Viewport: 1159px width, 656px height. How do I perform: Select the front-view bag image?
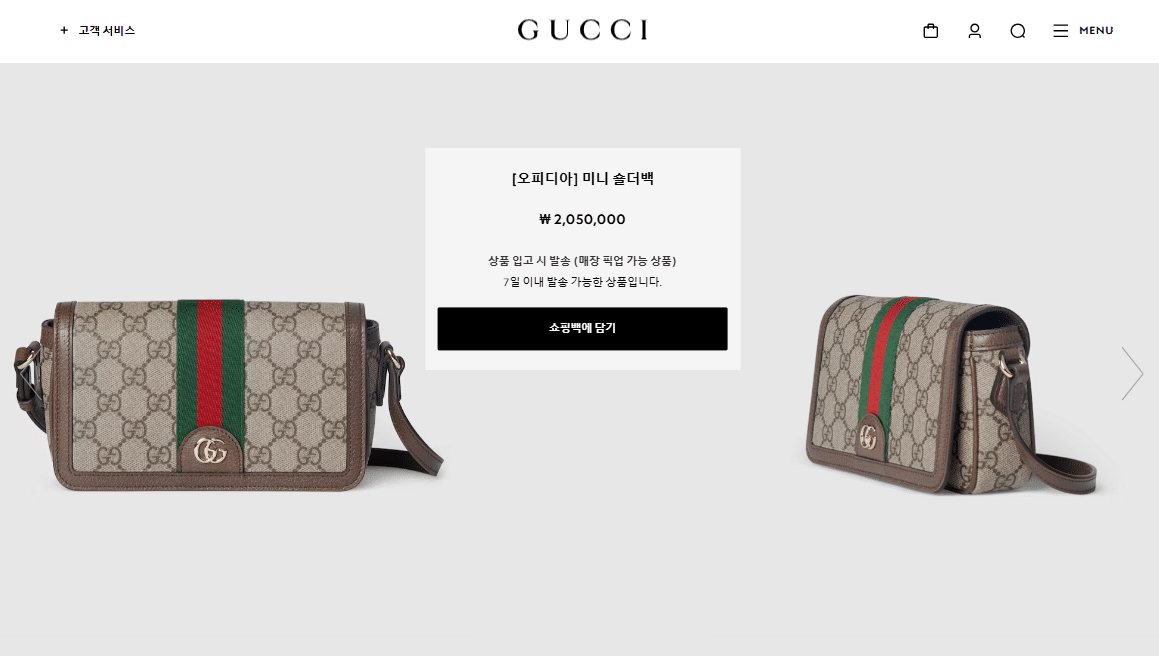tap(228, 395)
